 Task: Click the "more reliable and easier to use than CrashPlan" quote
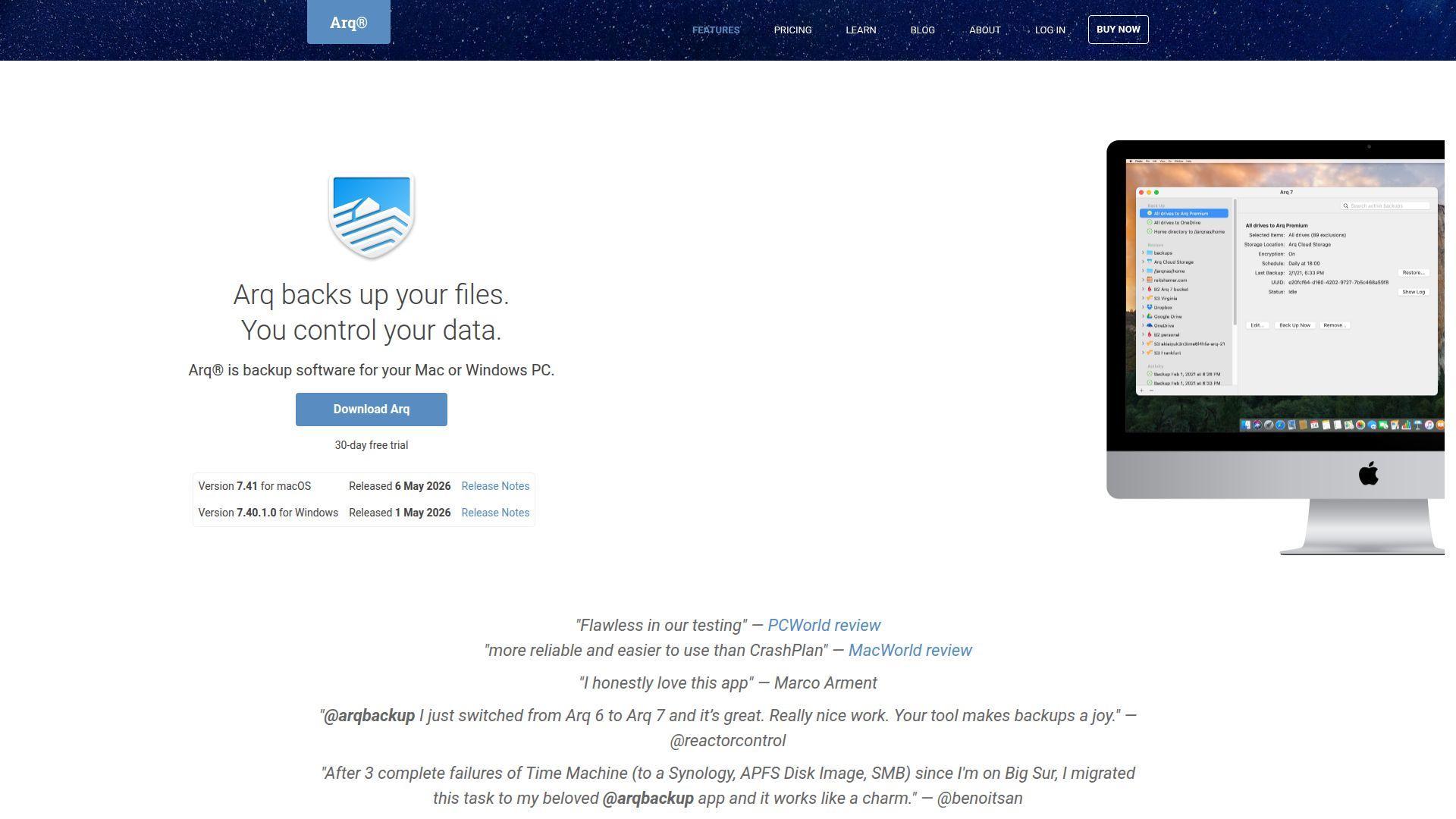[x=656, y=651]
